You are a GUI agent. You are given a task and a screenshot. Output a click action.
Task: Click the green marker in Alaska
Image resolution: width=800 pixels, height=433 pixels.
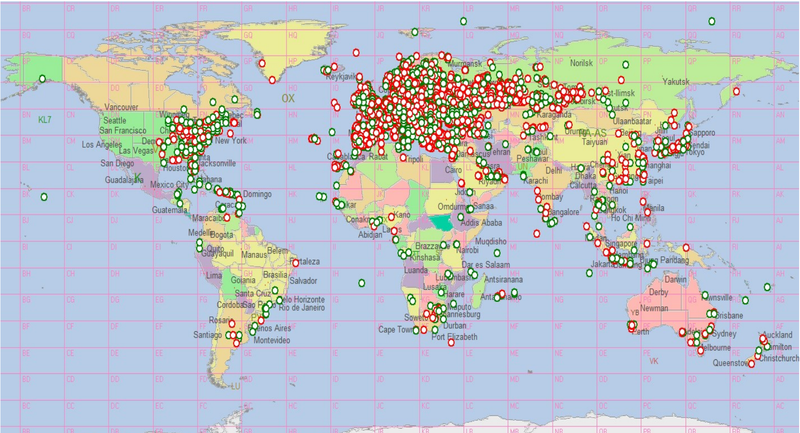click(42, 79)
